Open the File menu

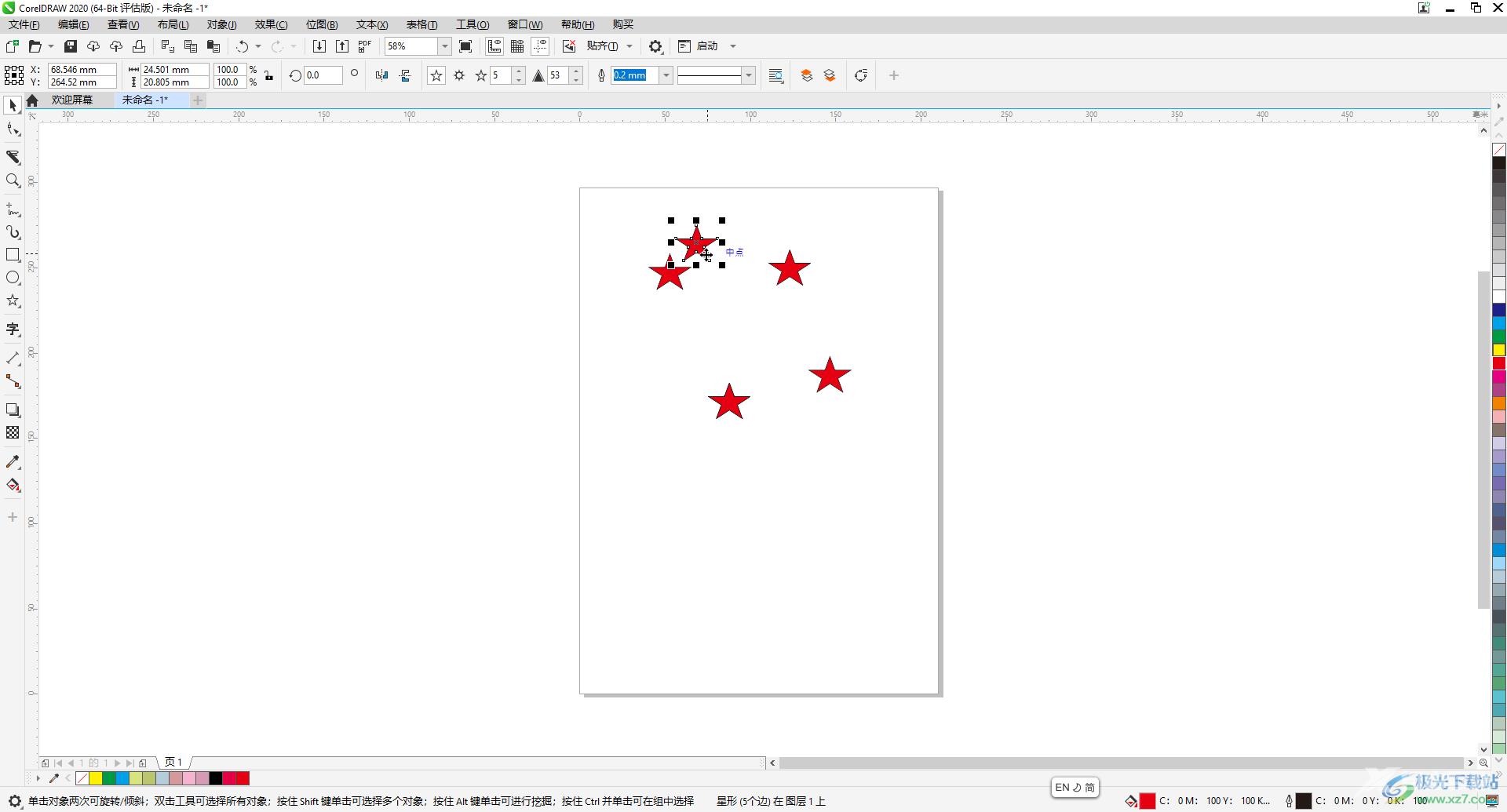tap(24, 24)
